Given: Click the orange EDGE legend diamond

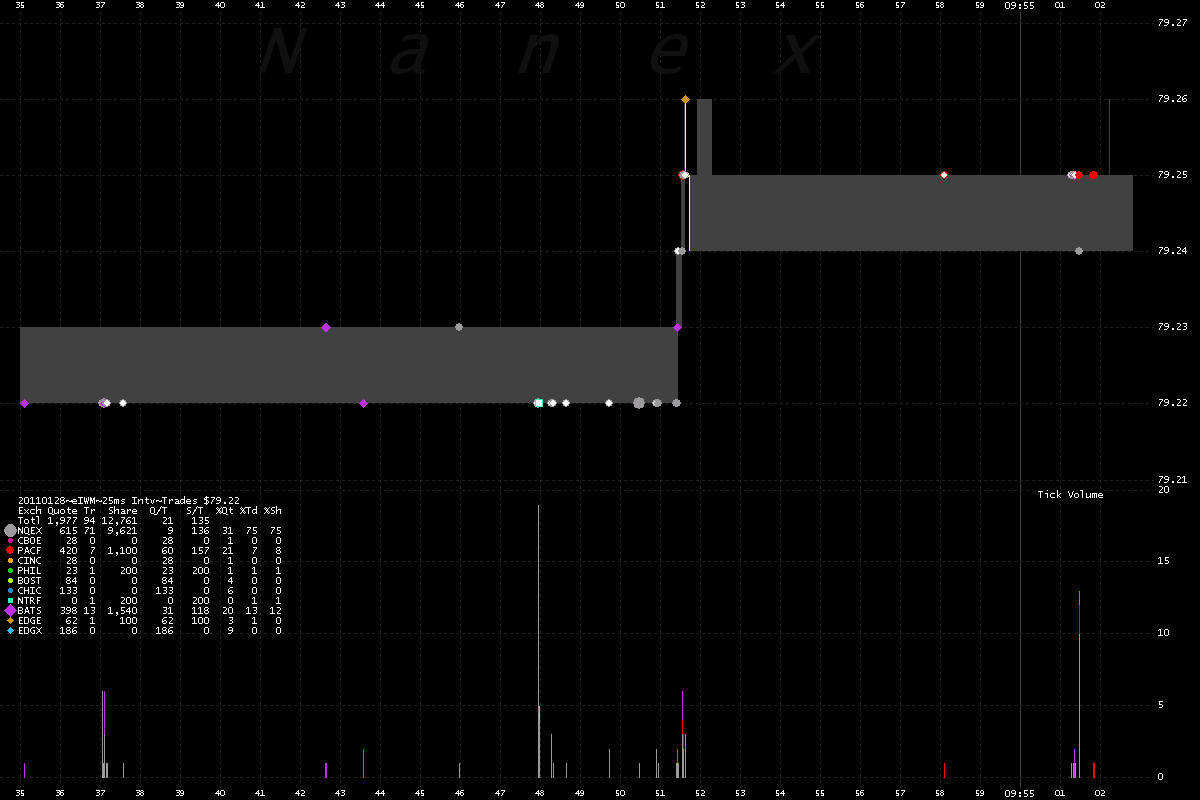Looking at the screenshot, I should pyautogui.click(x=10, y=621).
